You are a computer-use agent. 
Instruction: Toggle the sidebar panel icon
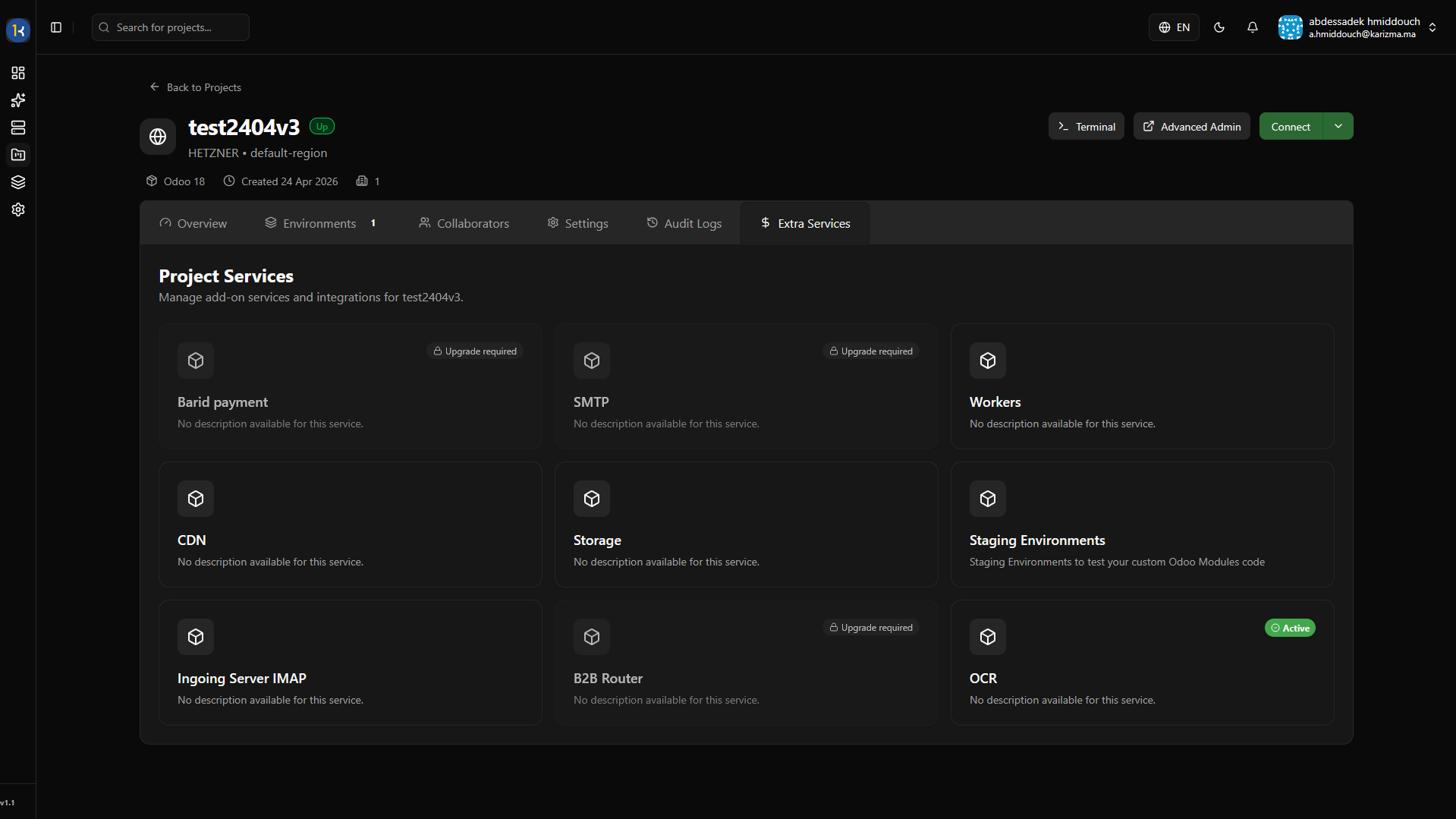tap(56, 27)
